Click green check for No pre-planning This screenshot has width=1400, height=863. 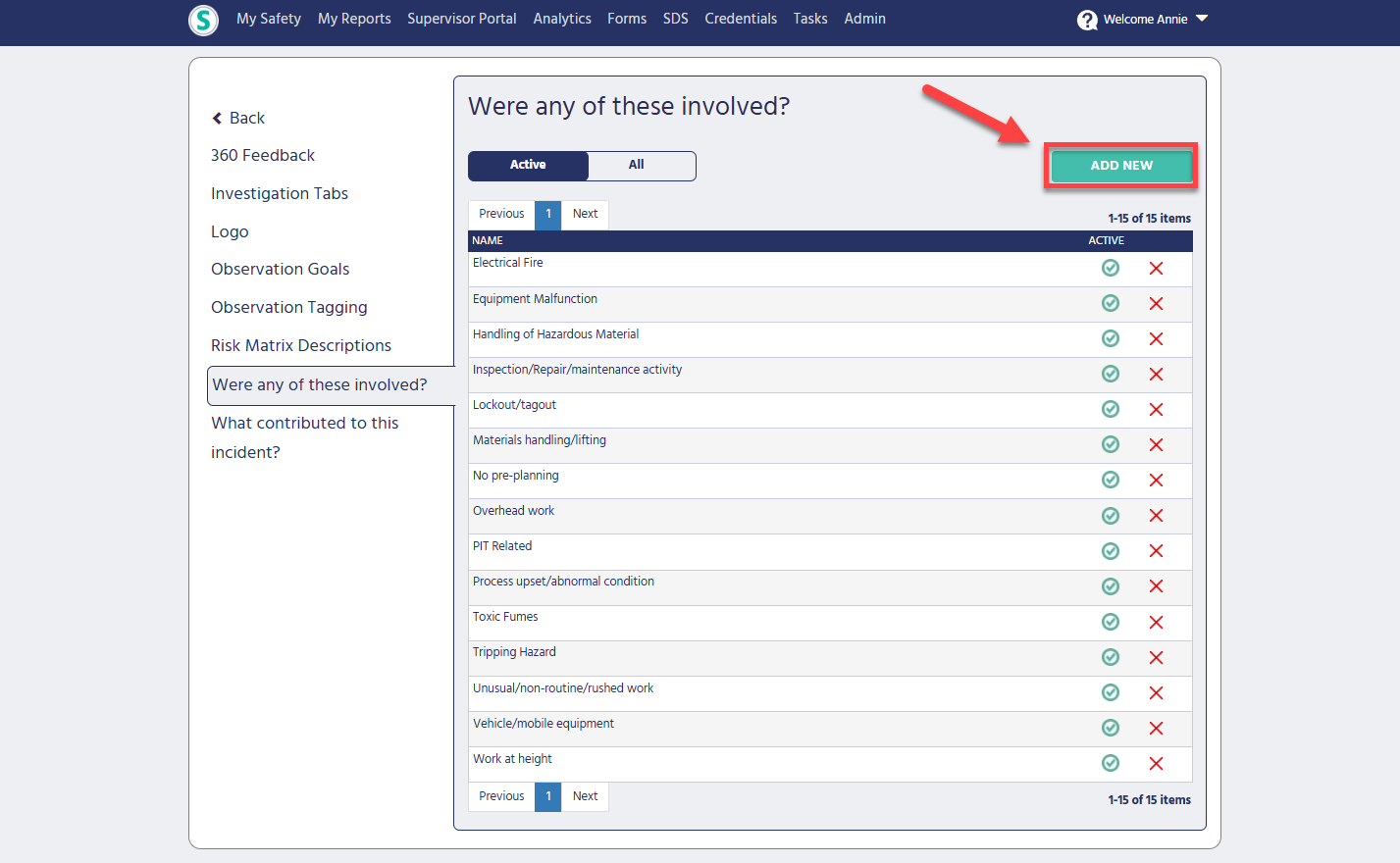(1111, 480)
